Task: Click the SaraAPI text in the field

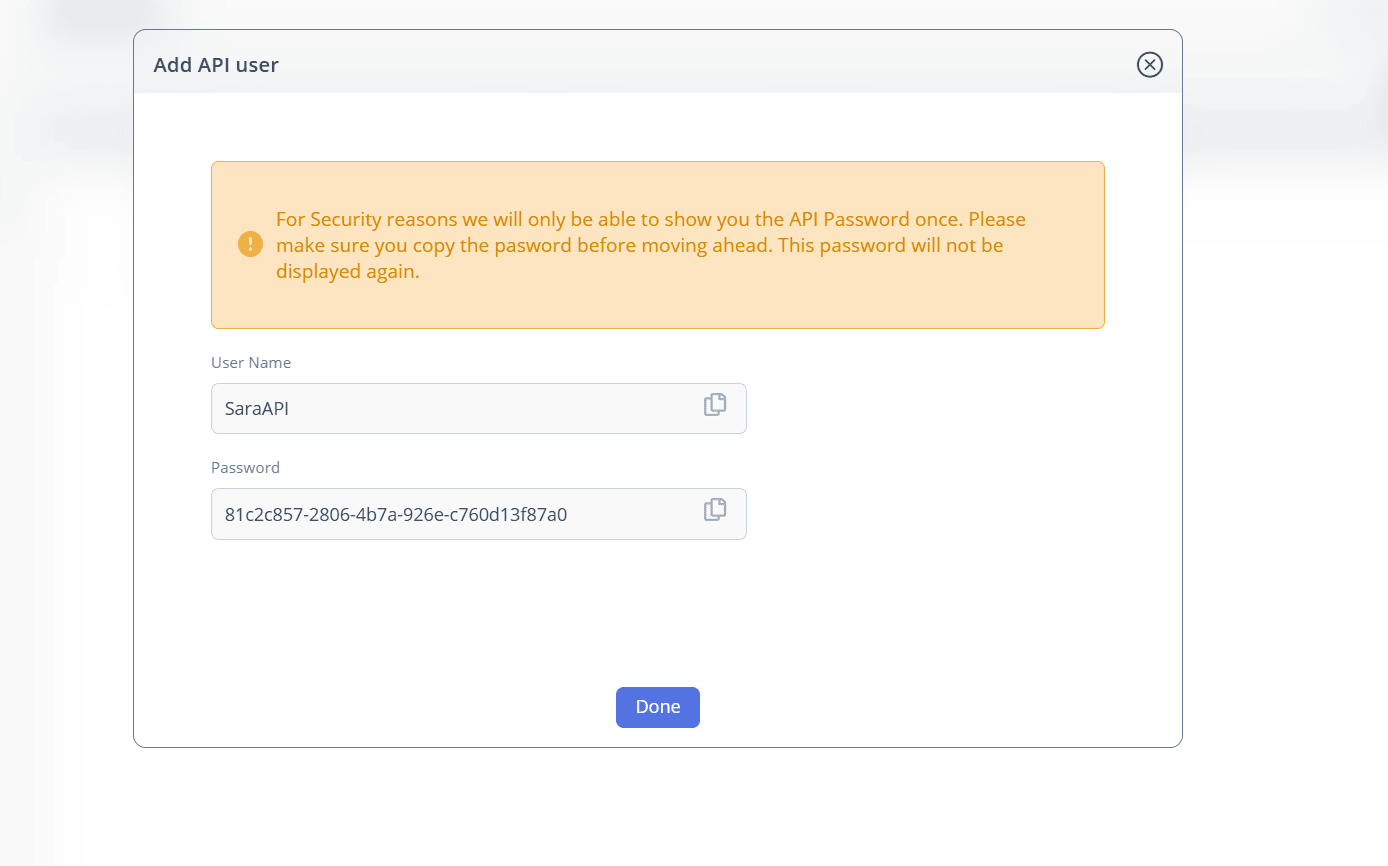Action: [257, 409]
